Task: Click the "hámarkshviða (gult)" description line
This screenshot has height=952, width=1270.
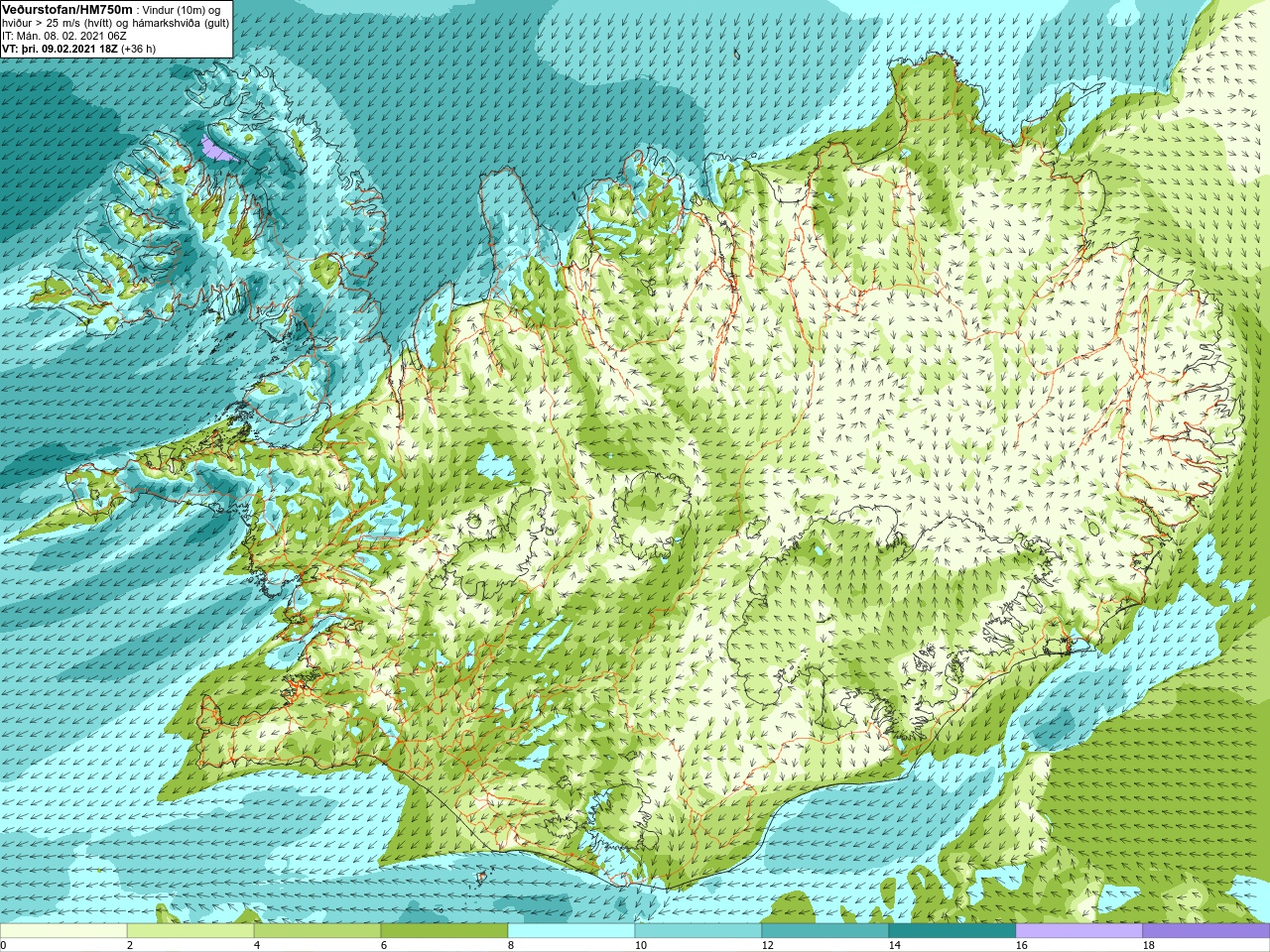Action: coord(181,23)
